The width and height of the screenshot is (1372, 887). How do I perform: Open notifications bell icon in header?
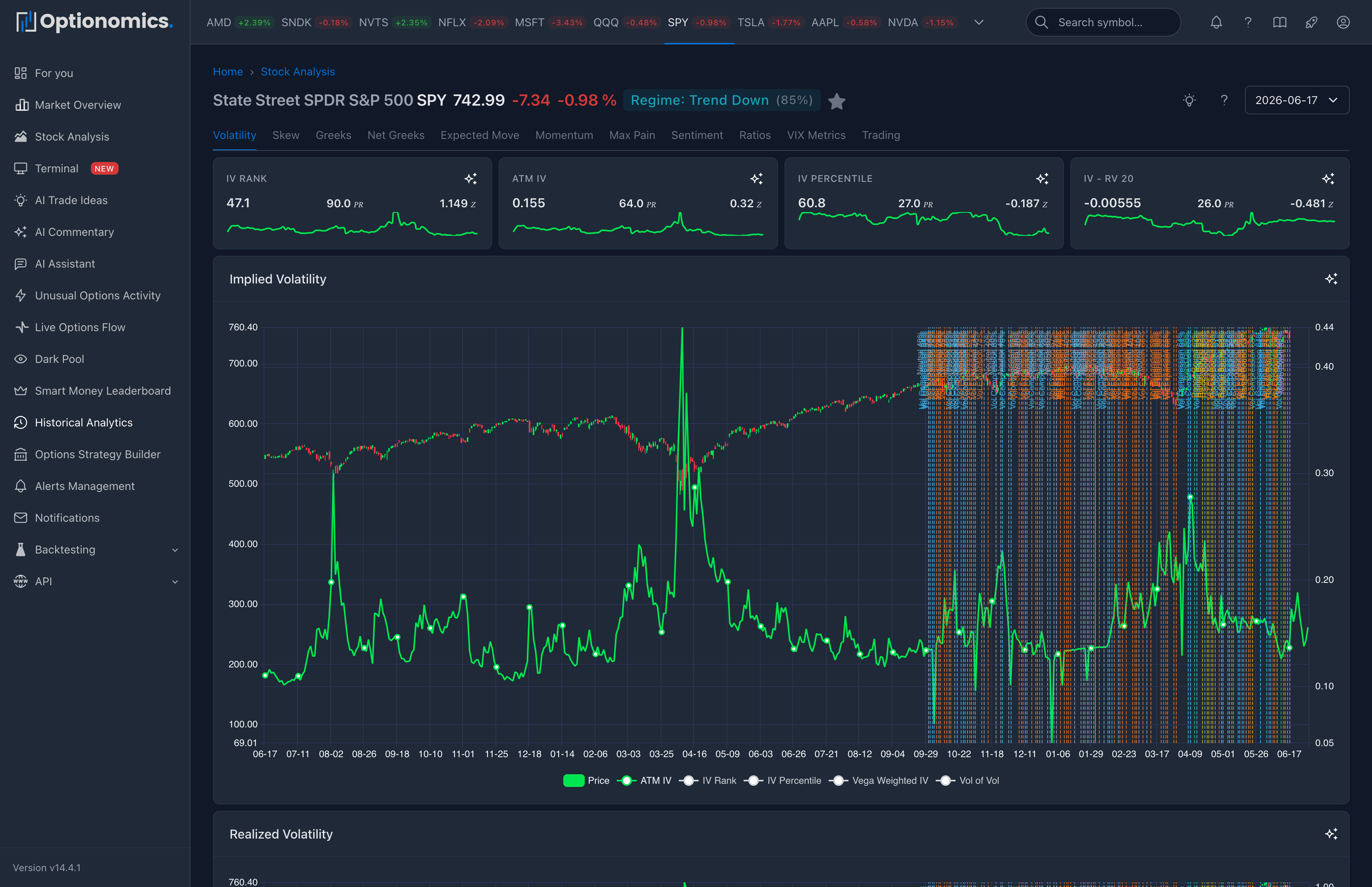[x=1216, y=23]
